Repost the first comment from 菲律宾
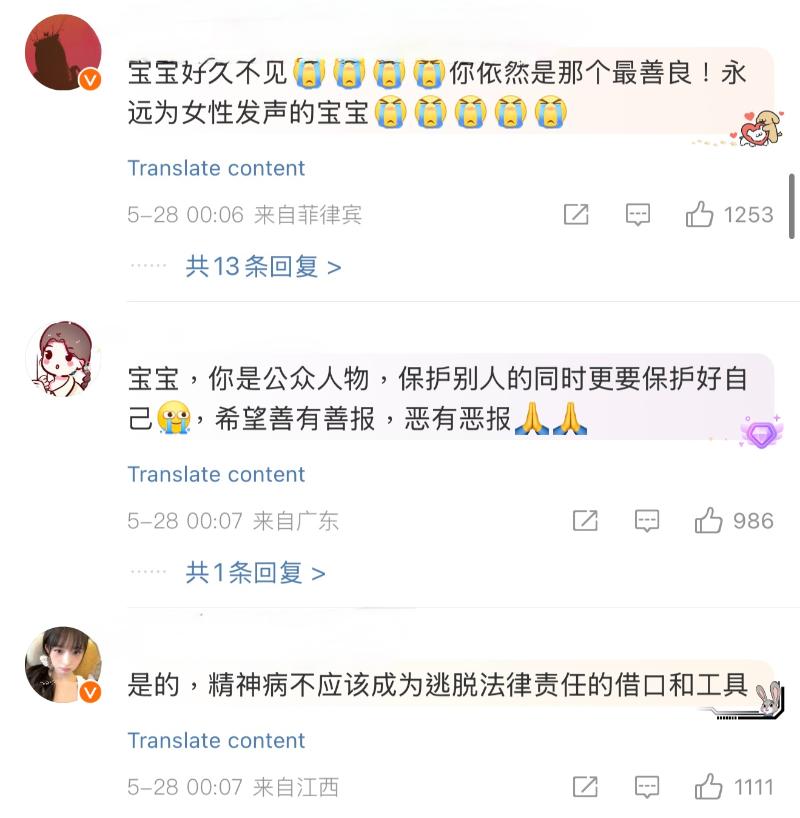The width and height of the screenshot is (800, 818). (x=576, y=214)
